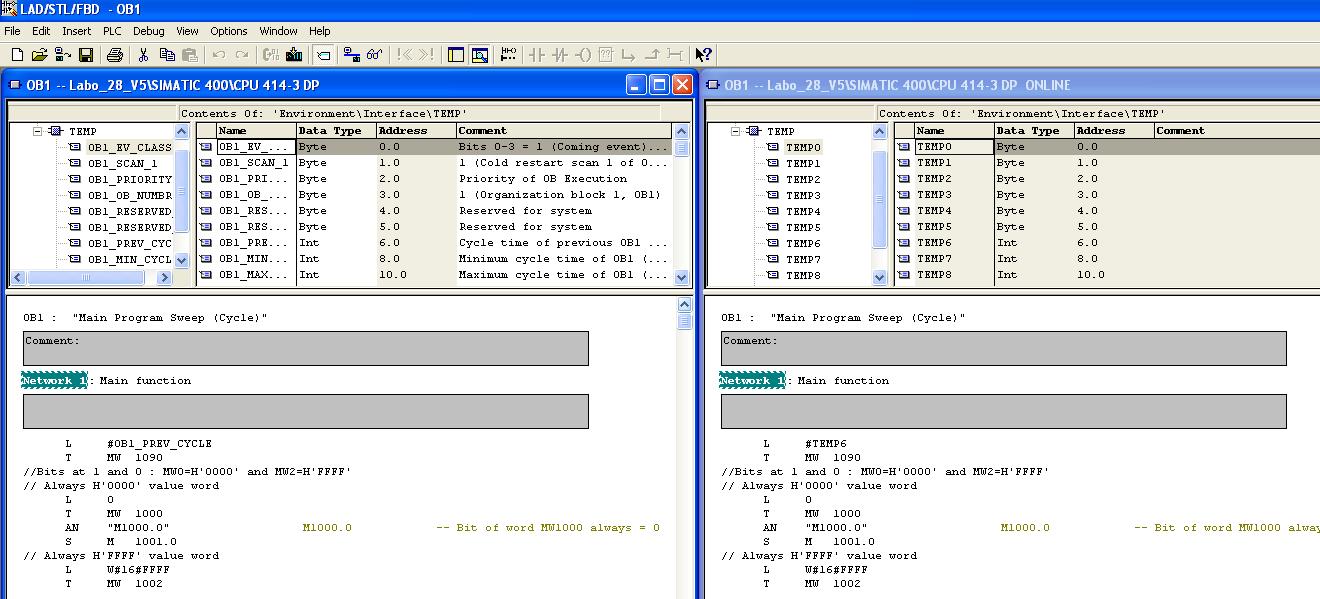
Task: Print the block using the printer icon
Action: pyautogui.click(x=115, y=55)
